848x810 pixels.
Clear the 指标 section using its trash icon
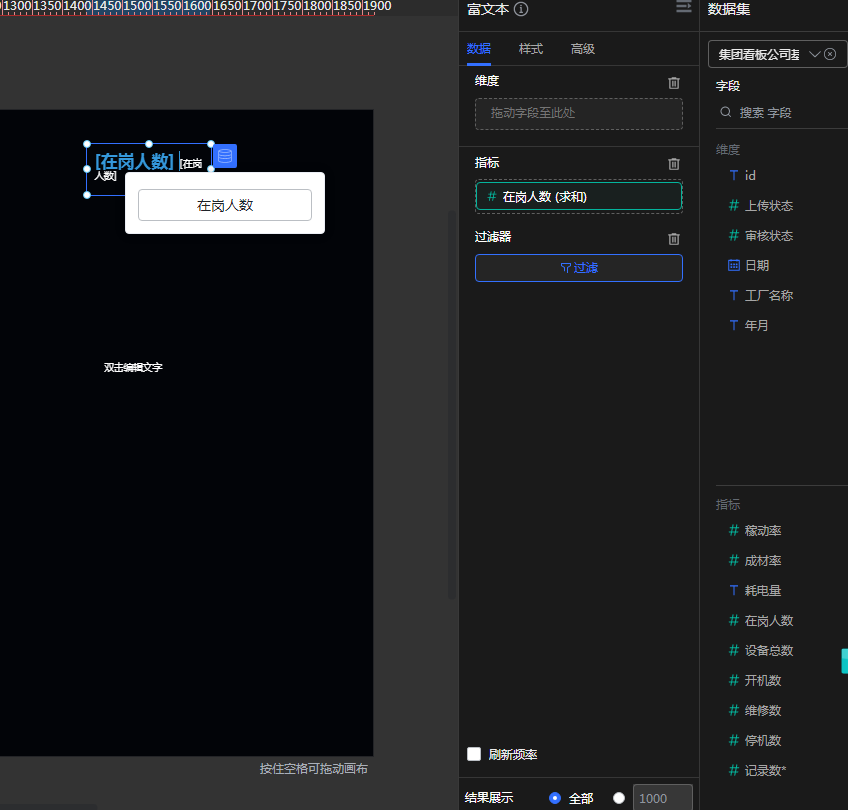[x=674, y=164]
